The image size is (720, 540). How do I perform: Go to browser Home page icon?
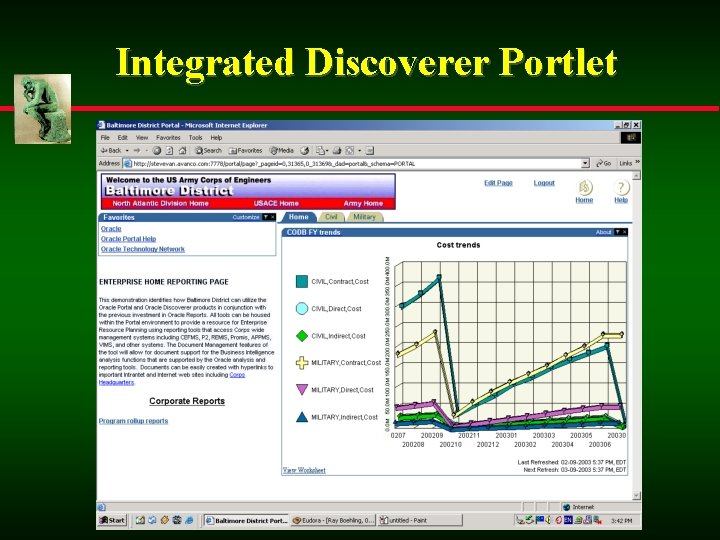pos(182,151)
